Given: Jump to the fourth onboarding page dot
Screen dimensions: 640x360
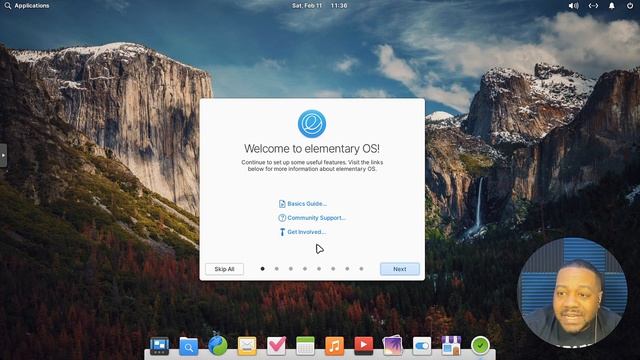Looking at the screenshot, I should (305, 269).
